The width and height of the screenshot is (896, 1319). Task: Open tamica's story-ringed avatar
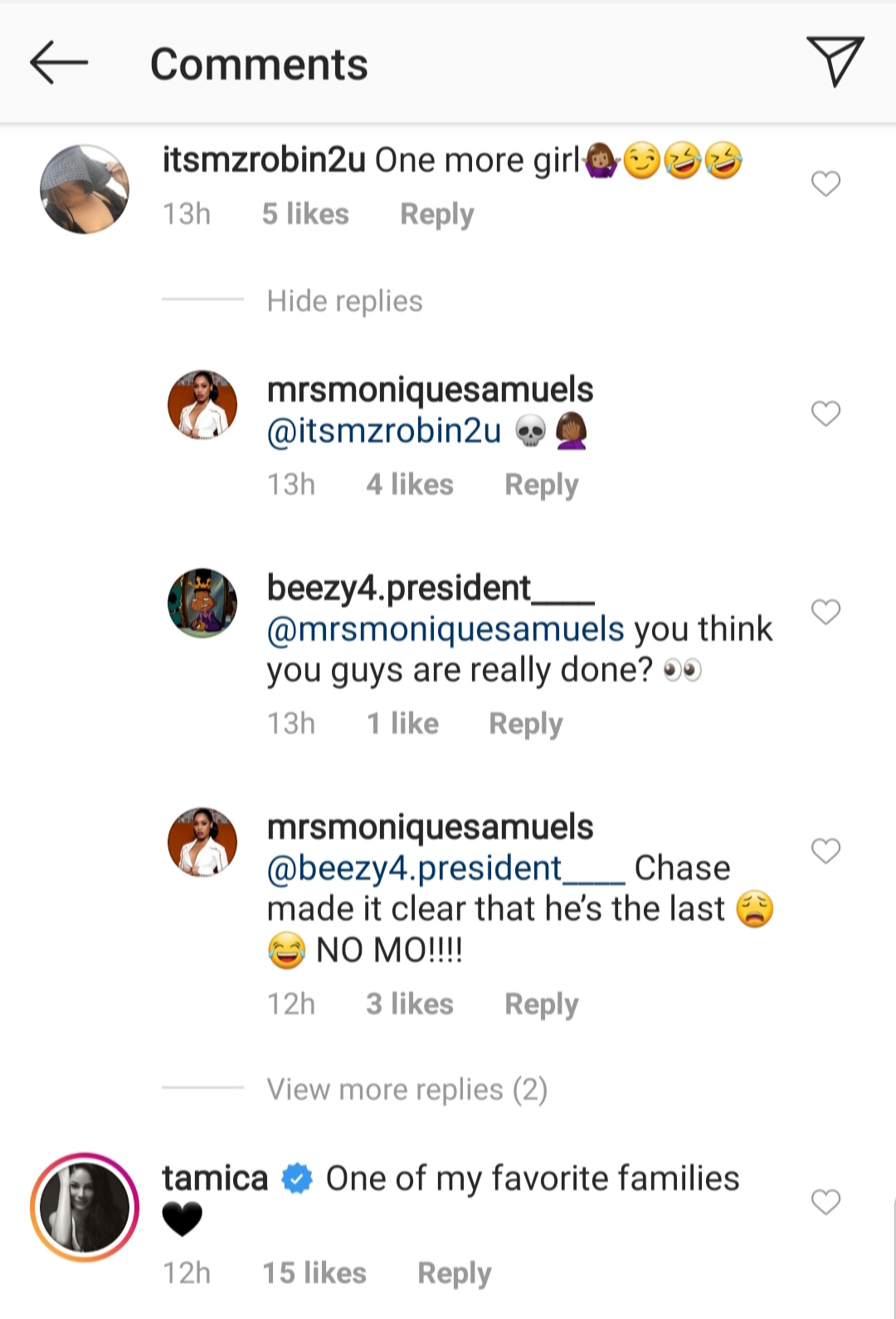tap(85, 1207)
